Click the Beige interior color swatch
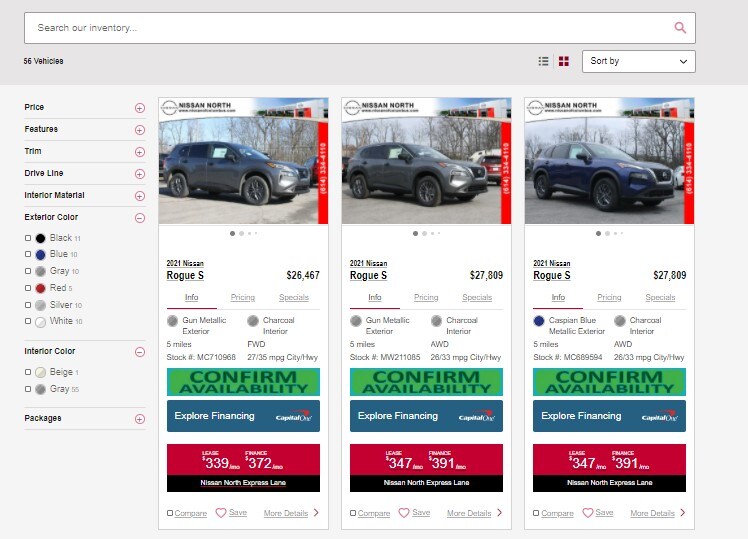 [x=41, y=372]
